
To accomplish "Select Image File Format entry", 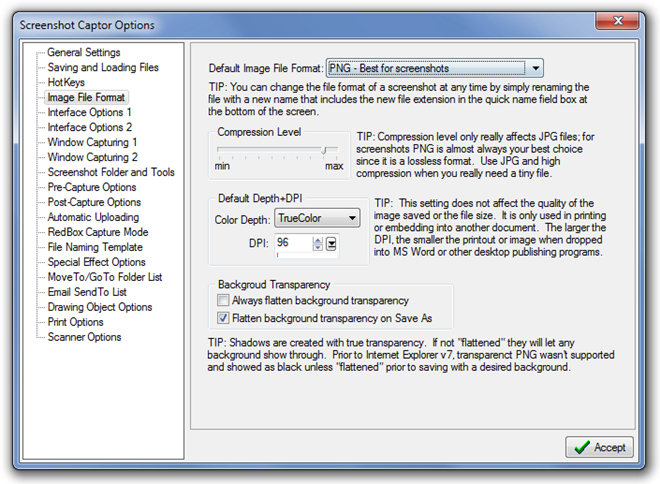I will click(x=86, y=97).
